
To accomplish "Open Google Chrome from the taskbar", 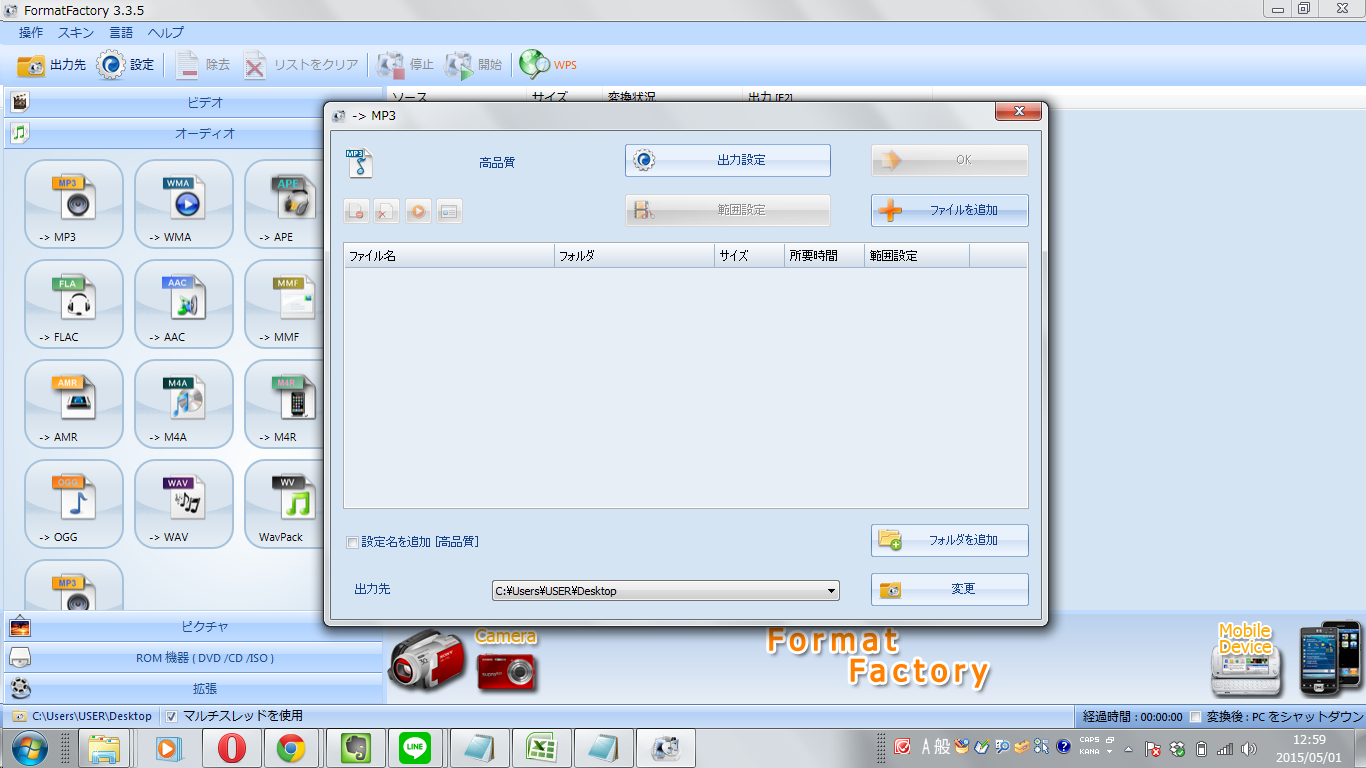I will point(291,747).
